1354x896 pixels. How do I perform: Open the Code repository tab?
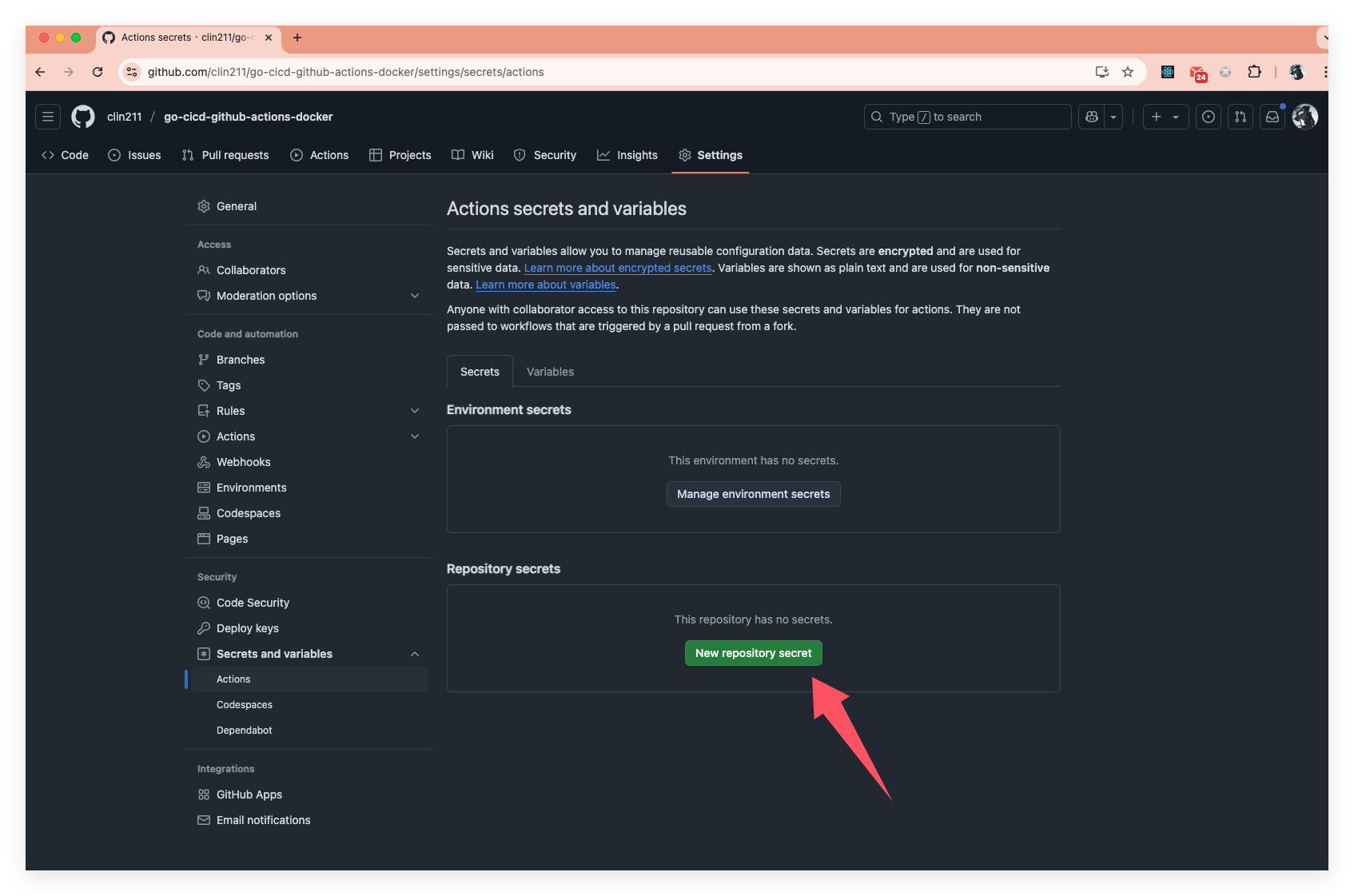pyautogui.click(x=65, y=155)
